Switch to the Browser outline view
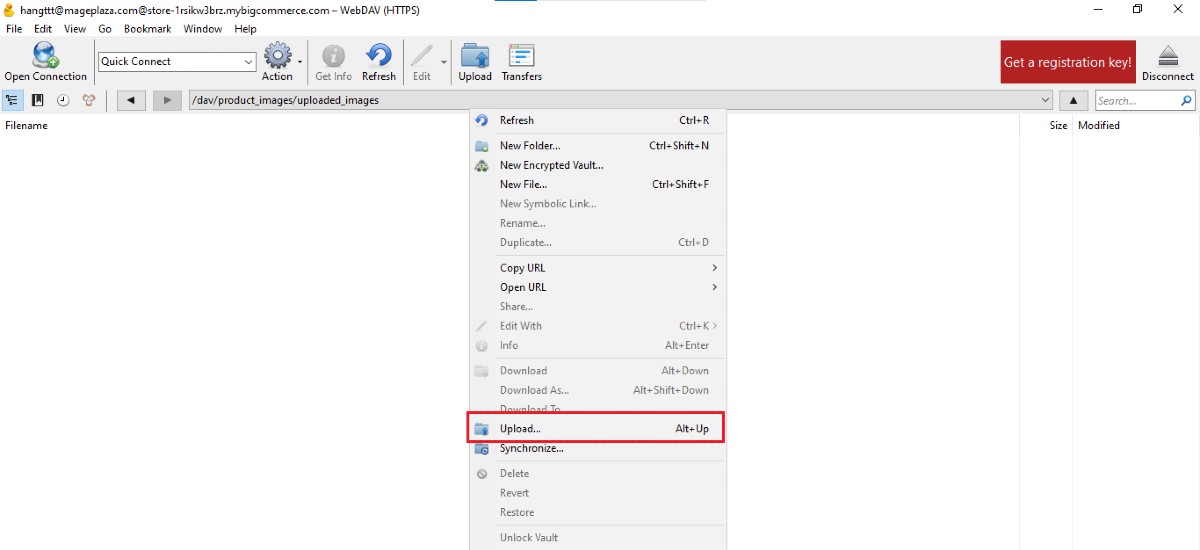 pyautogui.click(x=13, y=100)
